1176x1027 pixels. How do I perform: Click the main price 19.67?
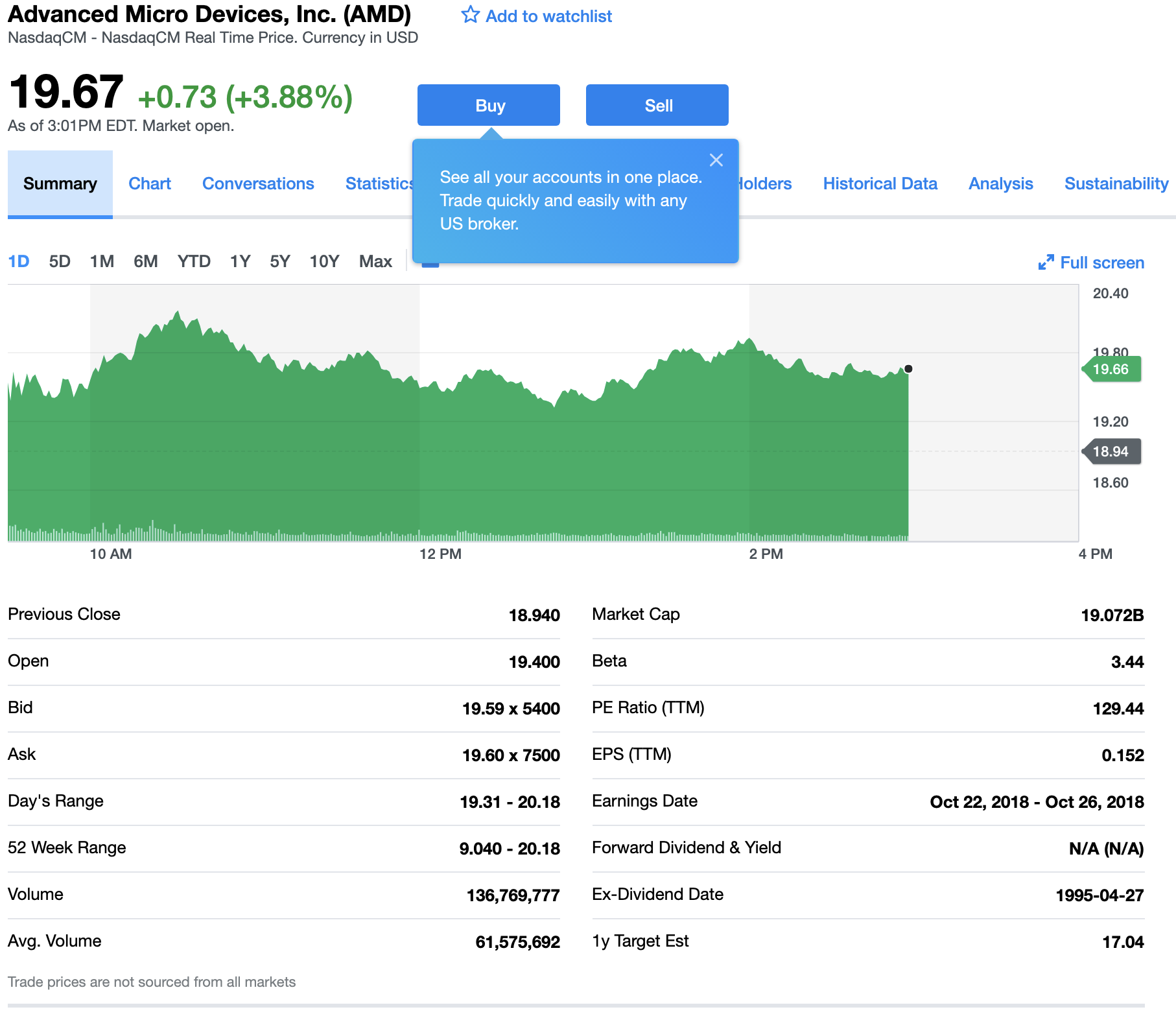click(66, 91)
